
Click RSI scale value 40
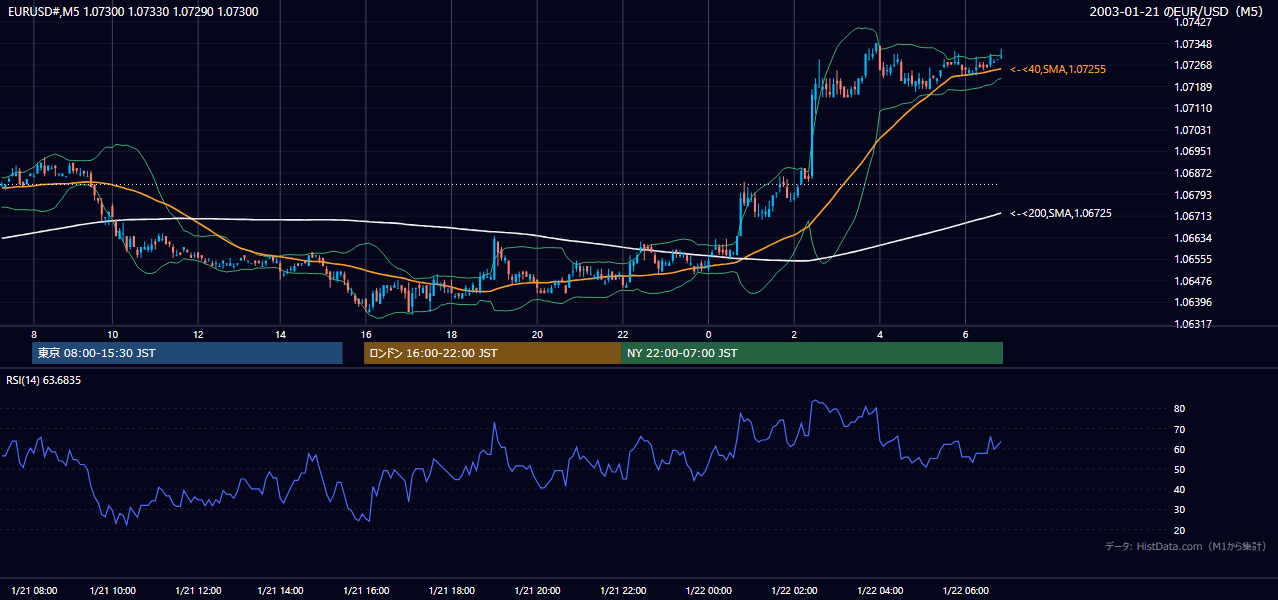(1180, 489)
